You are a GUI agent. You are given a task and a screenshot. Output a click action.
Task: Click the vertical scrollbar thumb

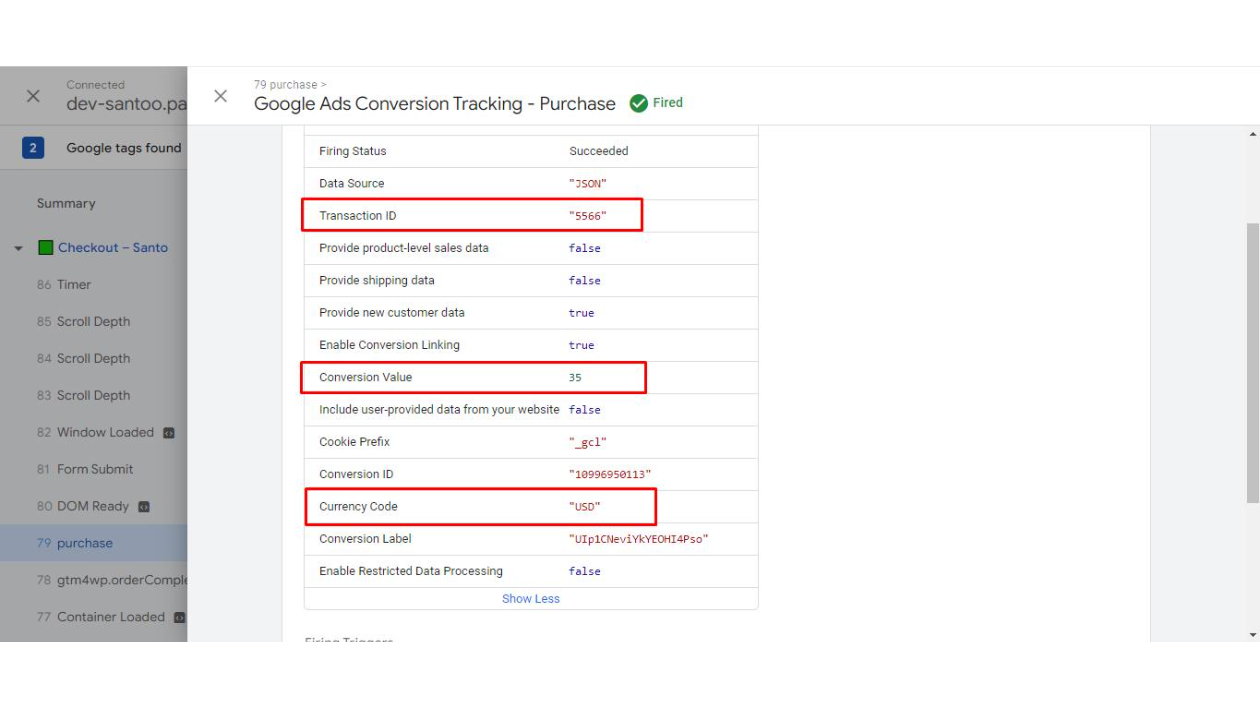tap(1253, 363)
